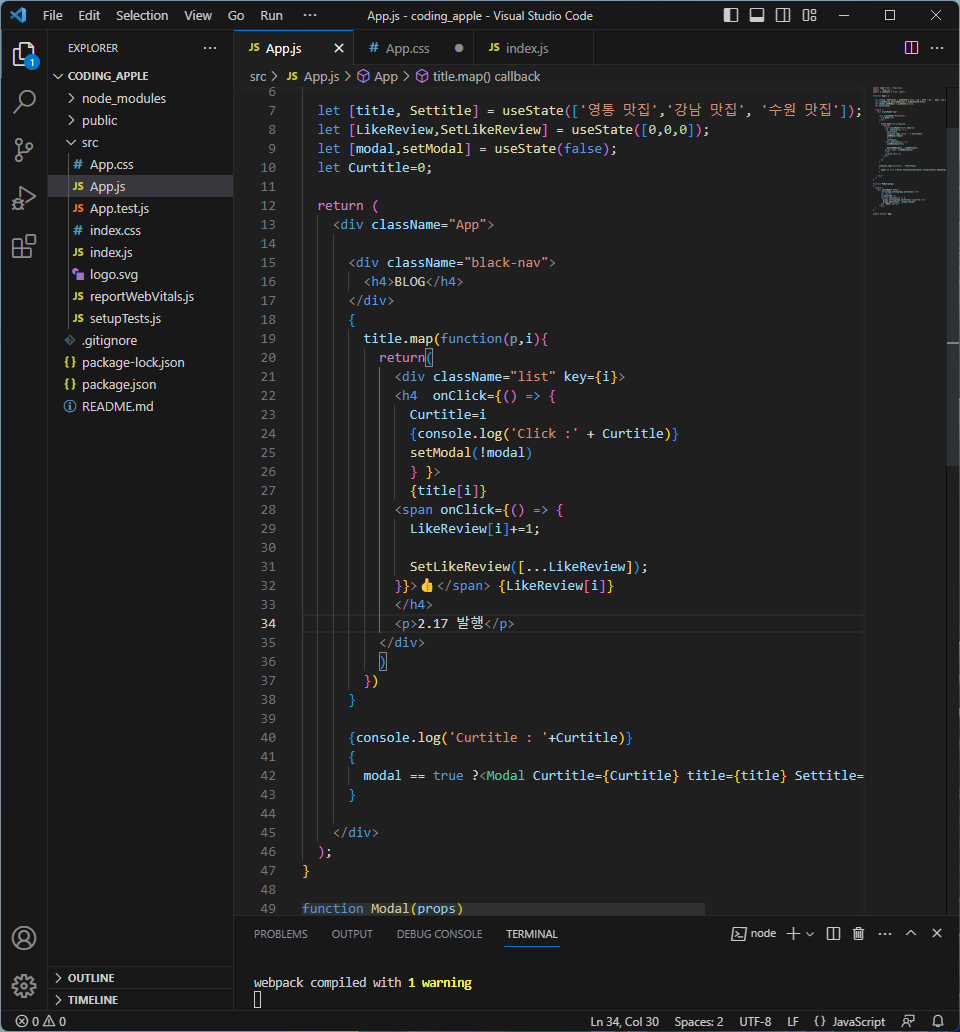This screenshot has height=1032, width=960.
Task: Go to line via Ln 34, Col 30
Action: coord(624,1021)
